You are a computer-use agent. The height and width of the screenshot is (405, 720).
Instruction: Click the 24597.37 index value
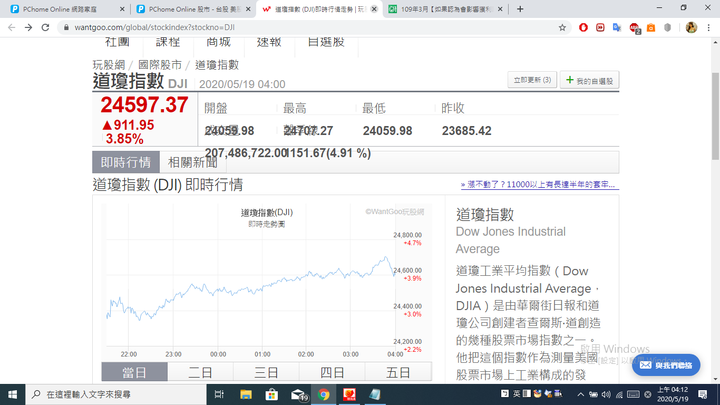(144, 105)
